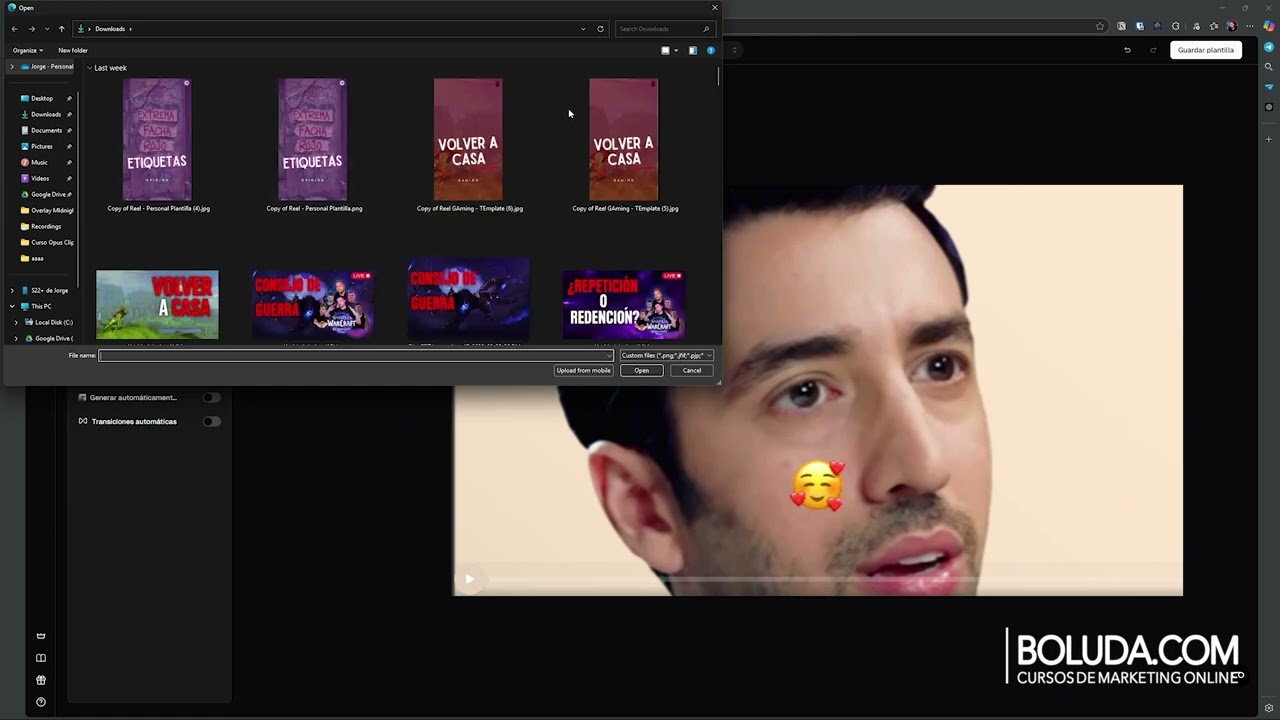Refresh the Downloads folder view
The image size is (1280, 720).
click(x=600, y=29)
